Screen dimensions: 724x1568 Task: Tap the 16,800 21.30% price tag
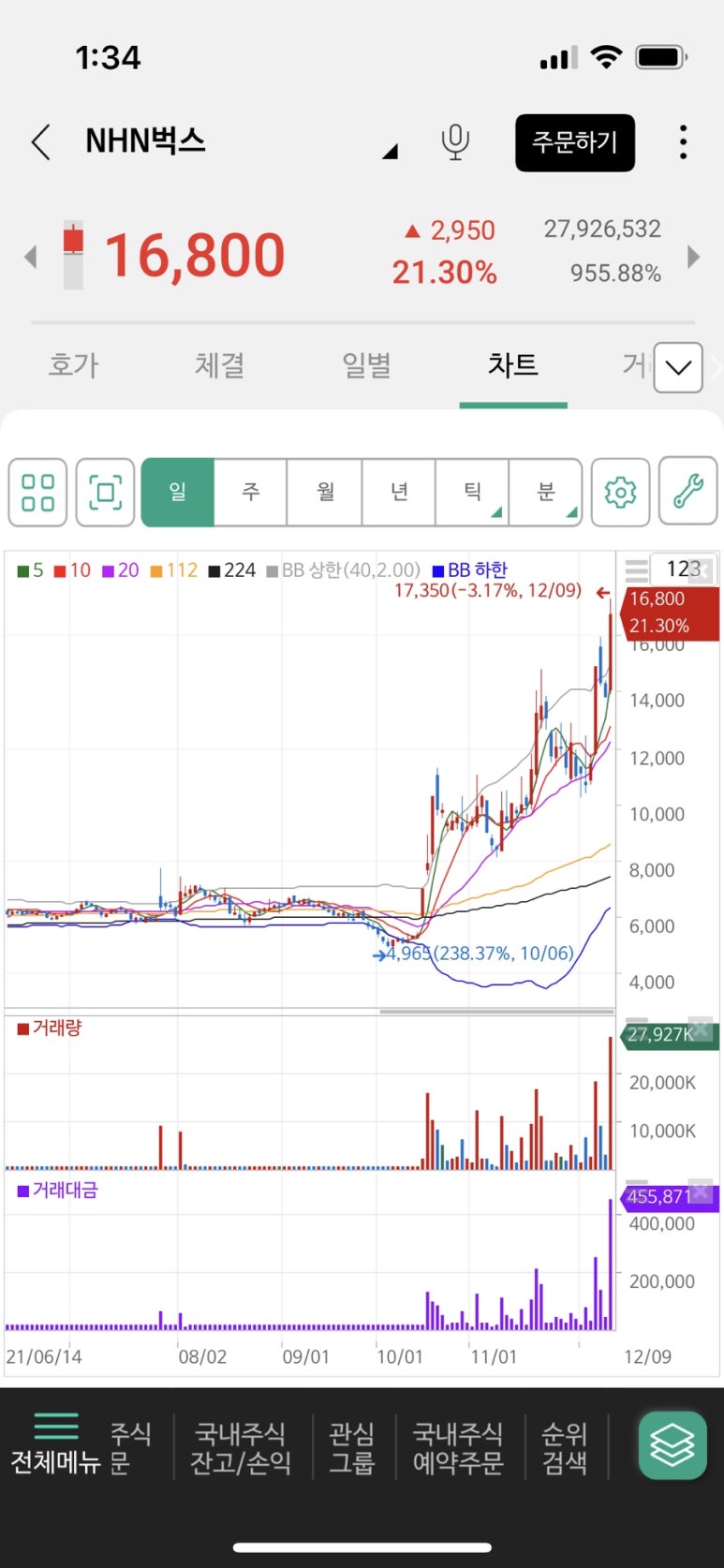669,613
